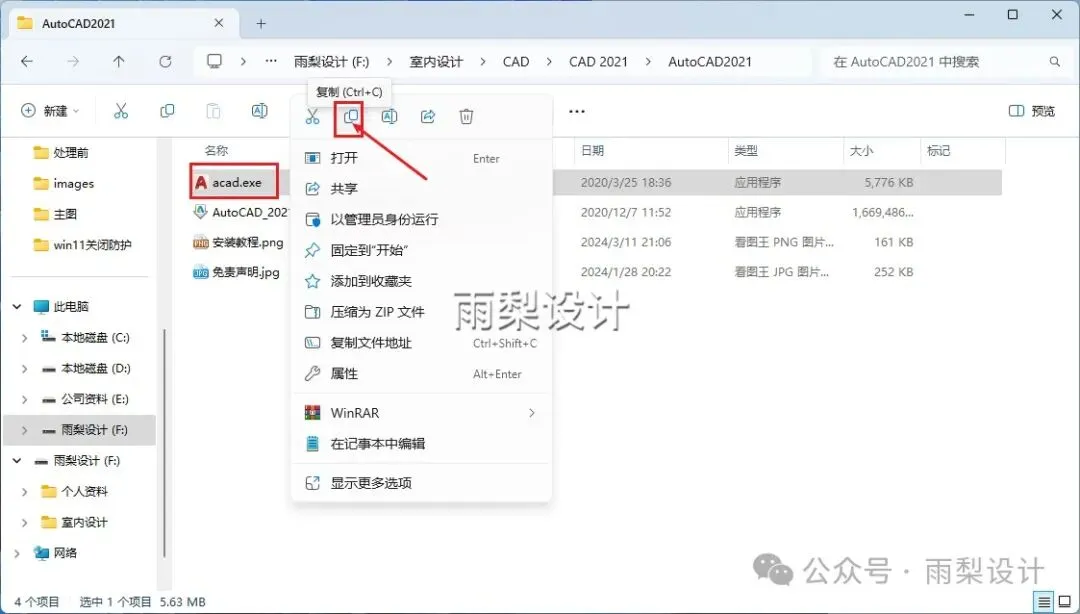This screenshot has width=1080, height=614.
Task: Choose 显示更多选项 menu entry
Action: point(421,483)
